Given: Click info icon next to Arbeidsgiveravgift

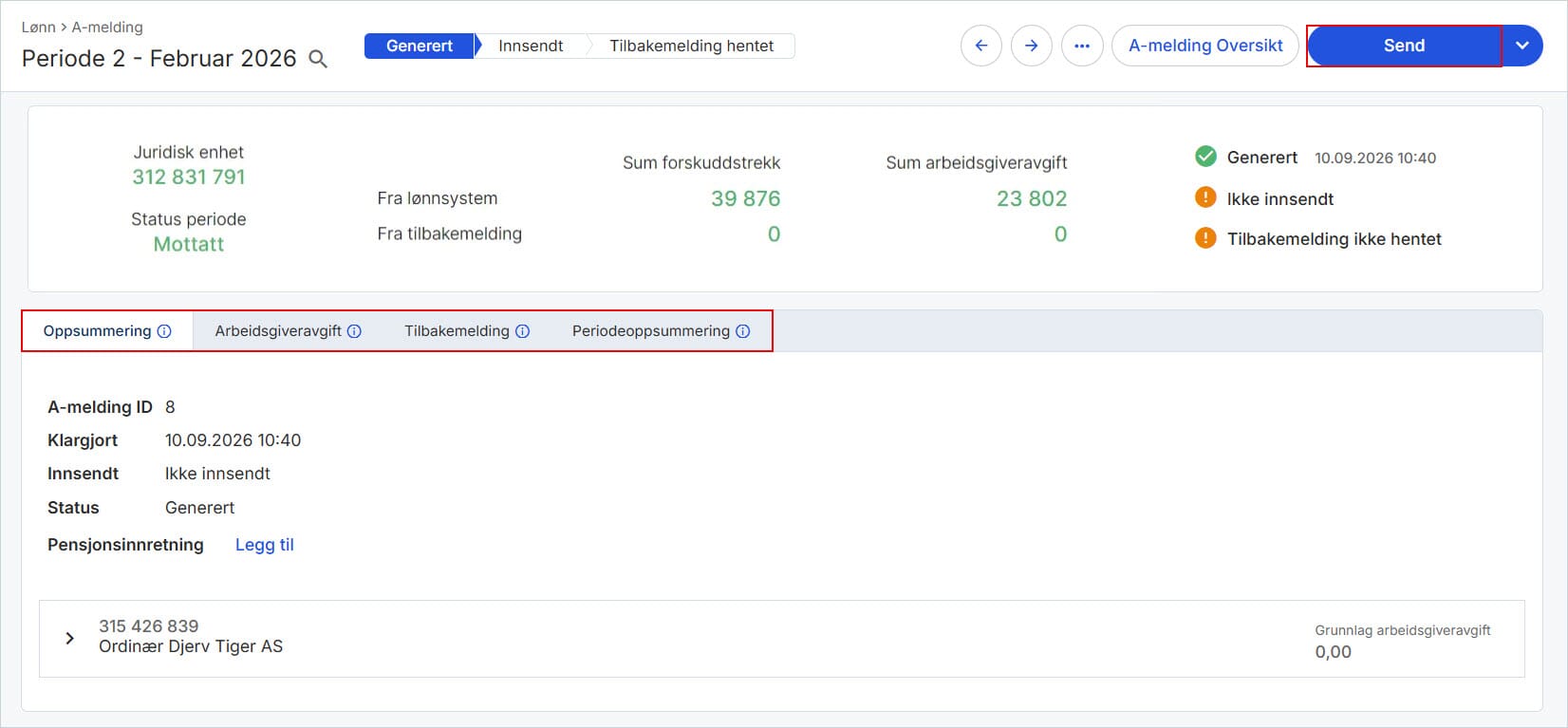Looking at the screenshot, I should 354,331.
